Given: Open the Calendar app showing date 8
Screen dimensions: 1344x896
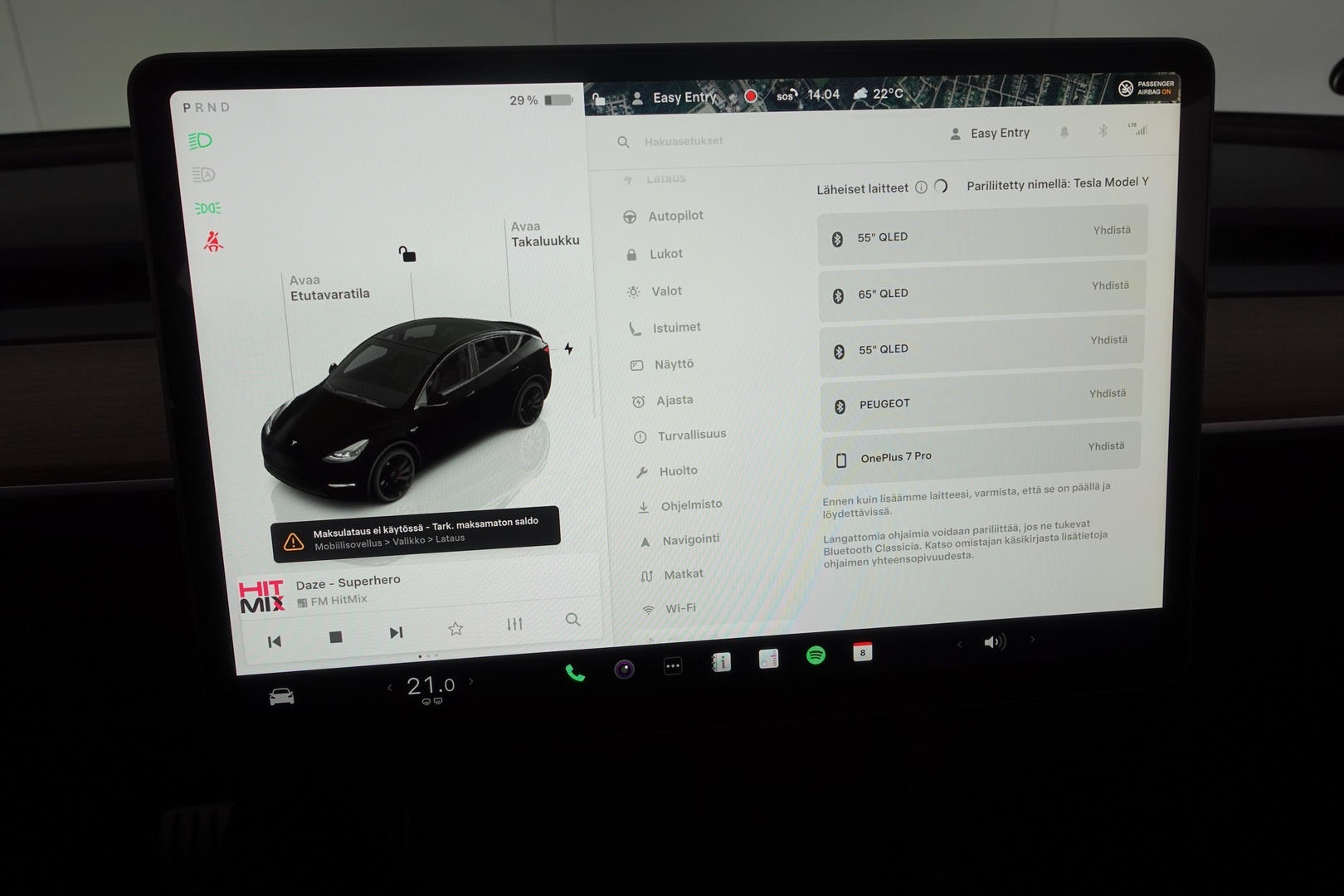Looking at the screenshot, I should (x=863, y=656).
